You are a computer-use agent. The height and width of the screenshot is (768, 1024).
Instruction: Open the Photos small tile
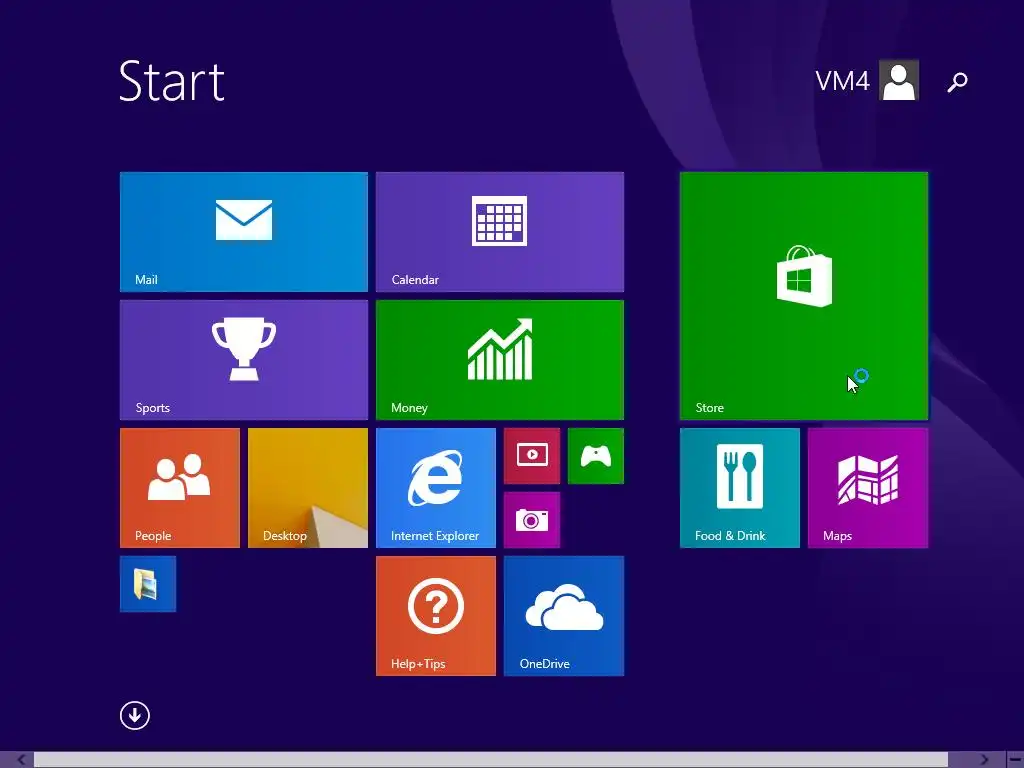click(148, 584)
